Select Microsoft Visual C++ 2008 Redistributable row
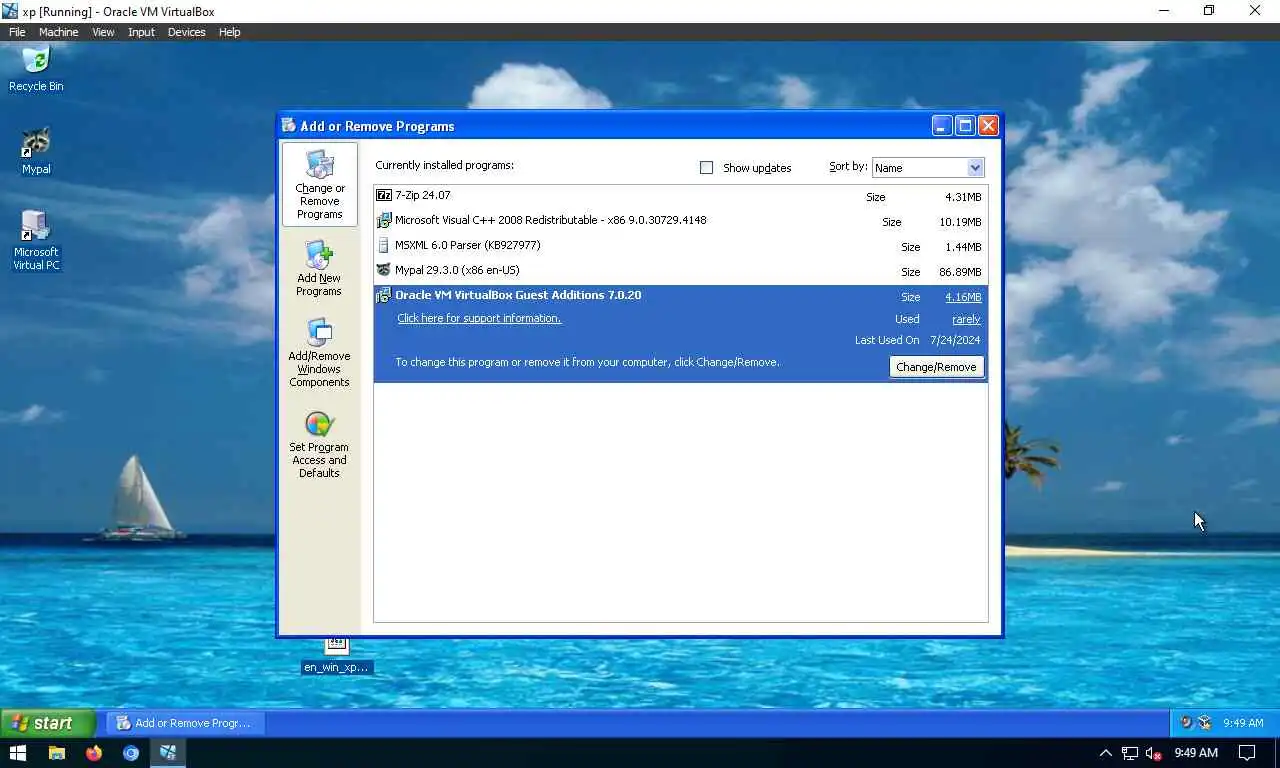 680,221
